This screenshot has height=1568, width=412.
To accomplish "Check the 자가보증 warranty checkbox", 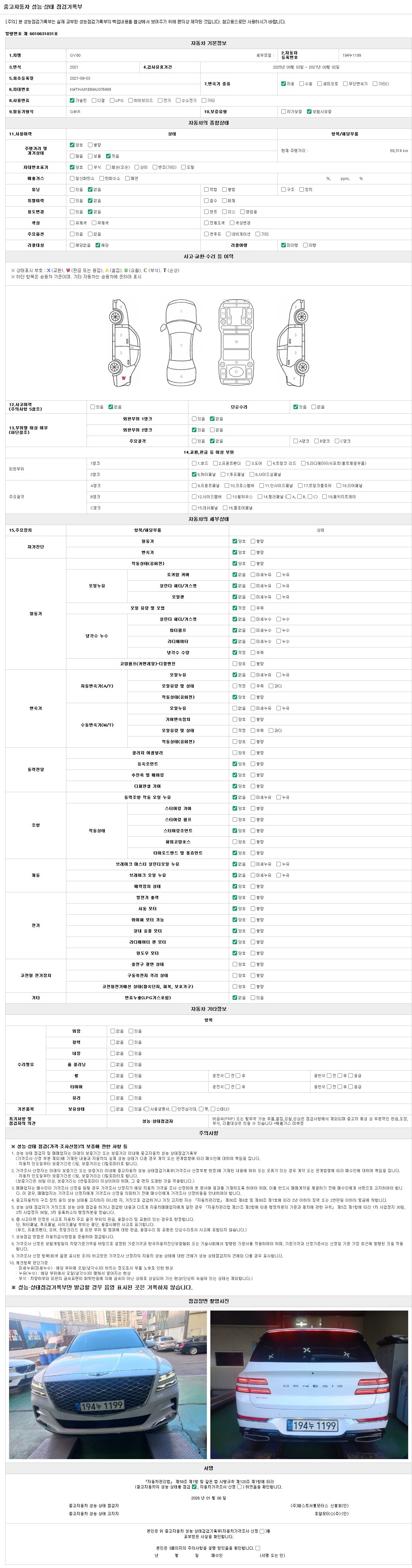I will (283, 112).
